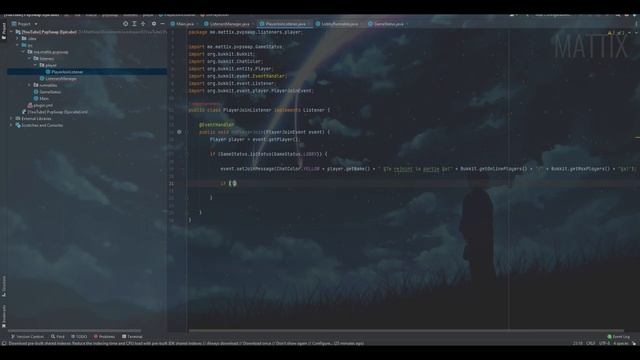Click the cursor position status entry

(x=577, y=343)
